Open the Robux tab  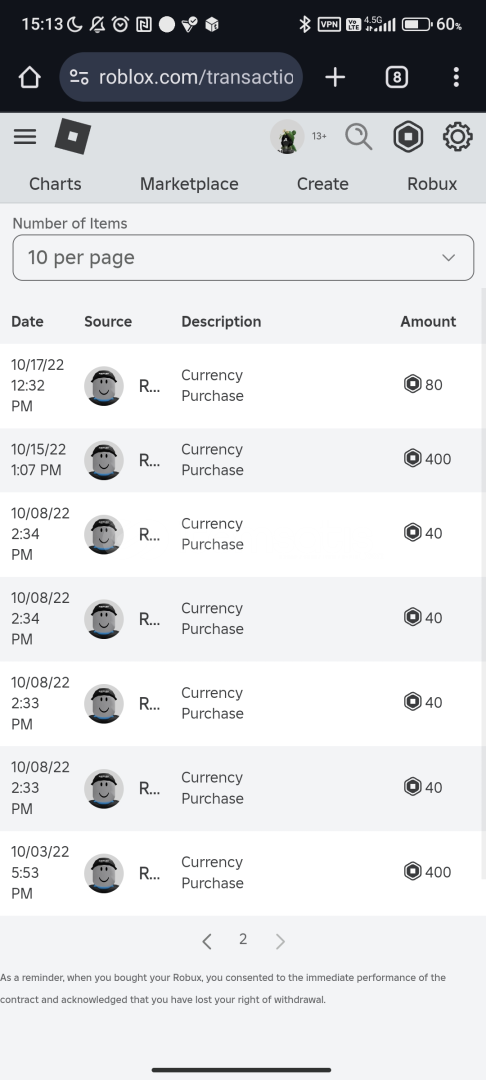click(x=432, y=184)
